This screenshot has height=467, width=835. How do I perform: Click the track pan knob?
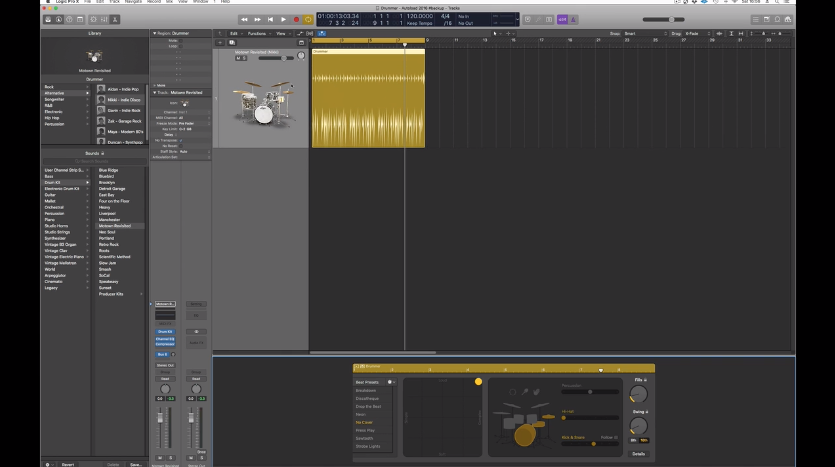point(301,55)
